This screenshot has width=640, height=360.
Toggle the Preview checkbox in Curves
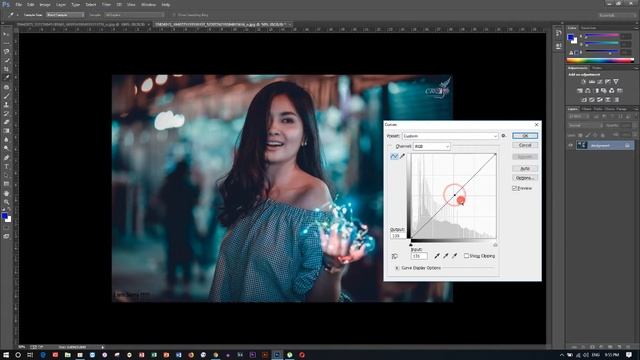coord(515,188)
